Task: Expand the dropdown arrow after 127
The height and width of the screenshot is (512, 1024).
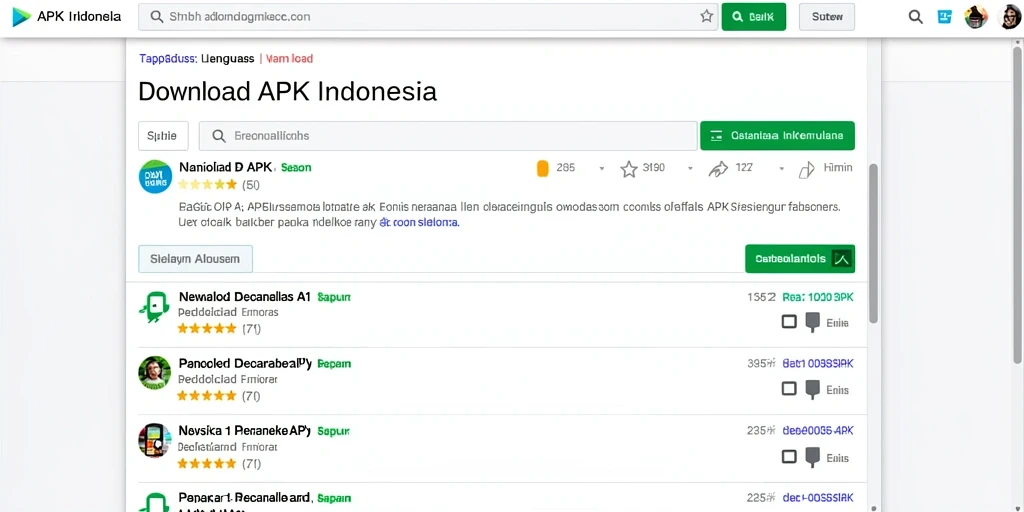Action: 781,168
